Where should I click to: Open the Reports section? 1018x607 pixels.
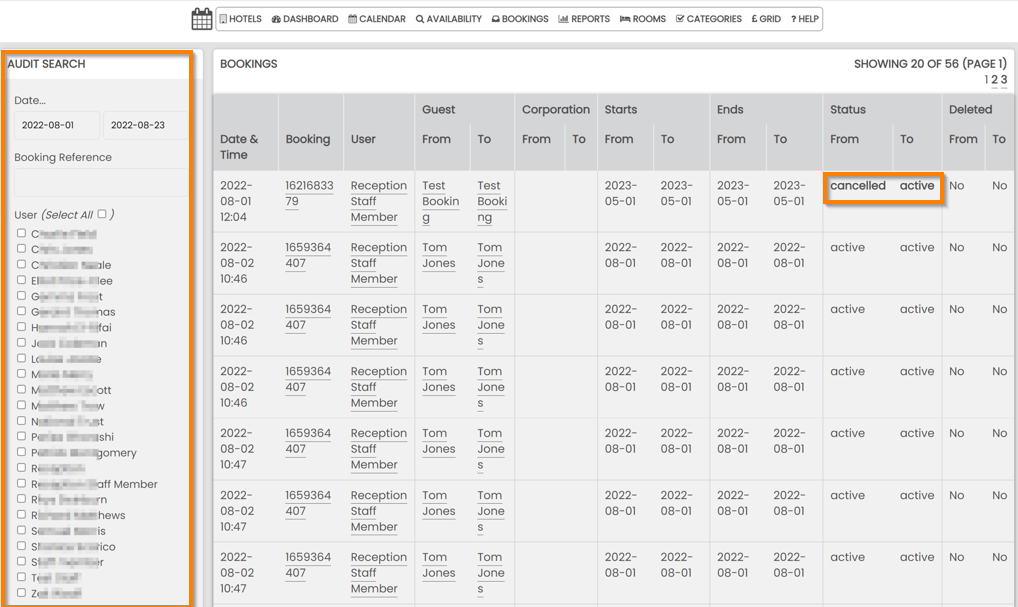(x=584, y=19)
